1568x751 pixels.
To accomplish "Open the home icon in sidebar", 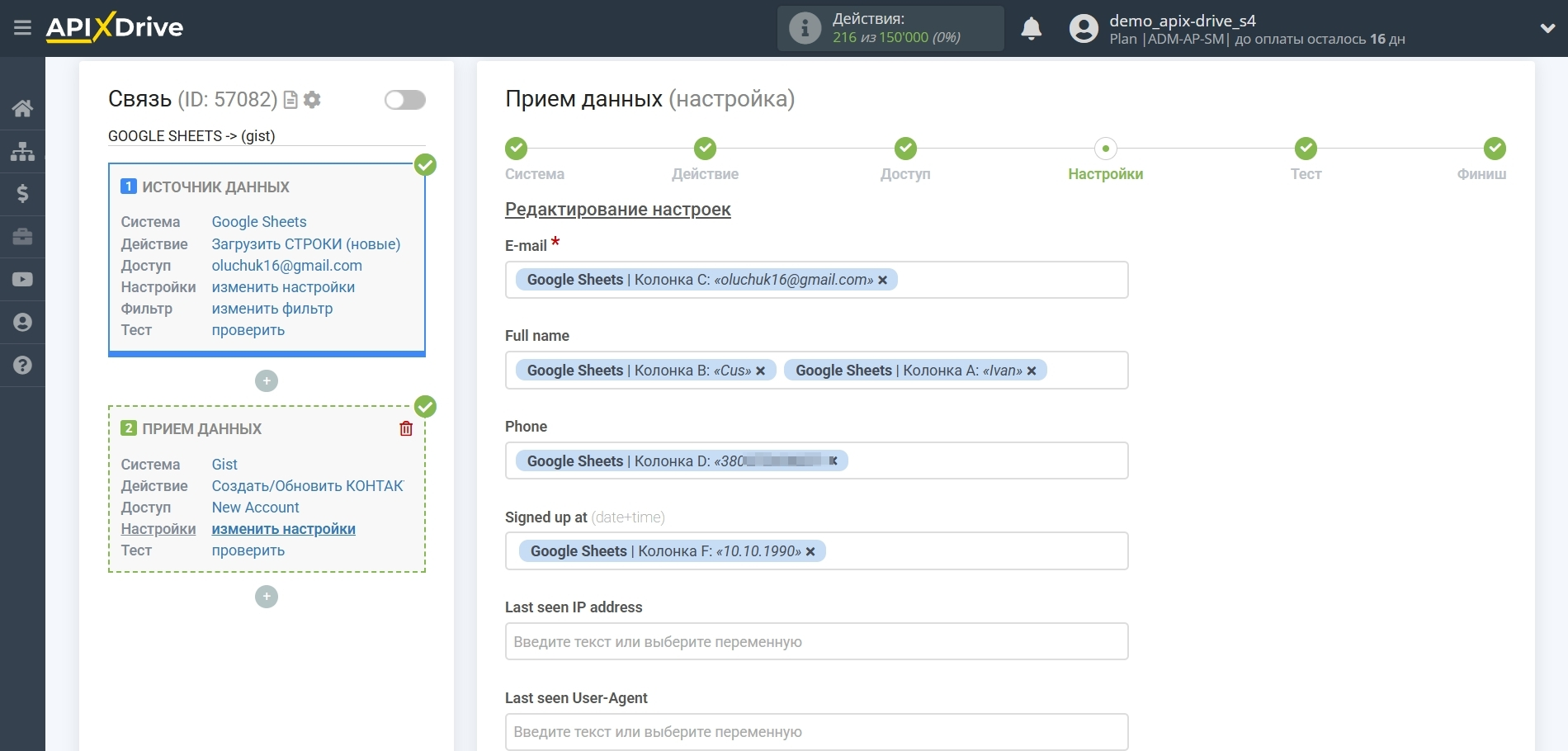I will click(22, 108).
